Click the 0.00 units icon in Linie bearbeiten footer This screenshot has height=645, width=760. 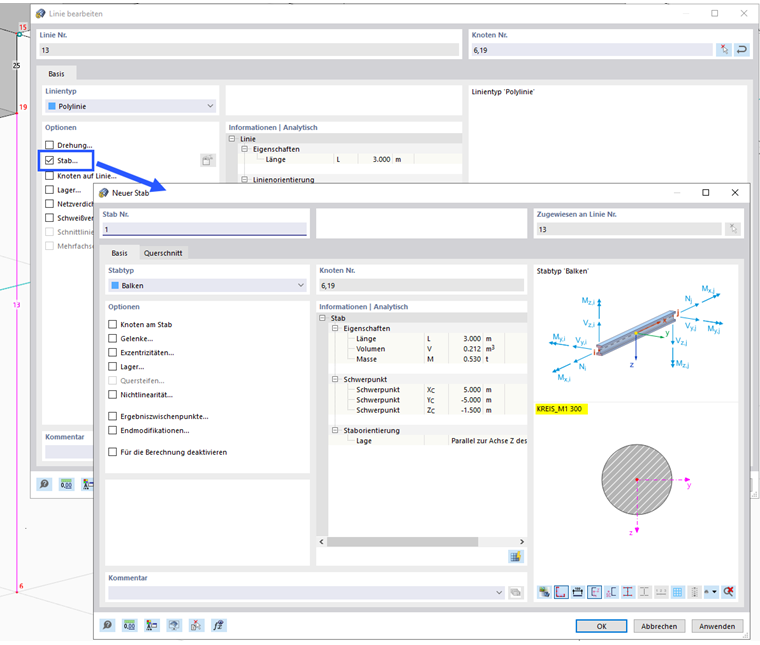pos(66,484)
